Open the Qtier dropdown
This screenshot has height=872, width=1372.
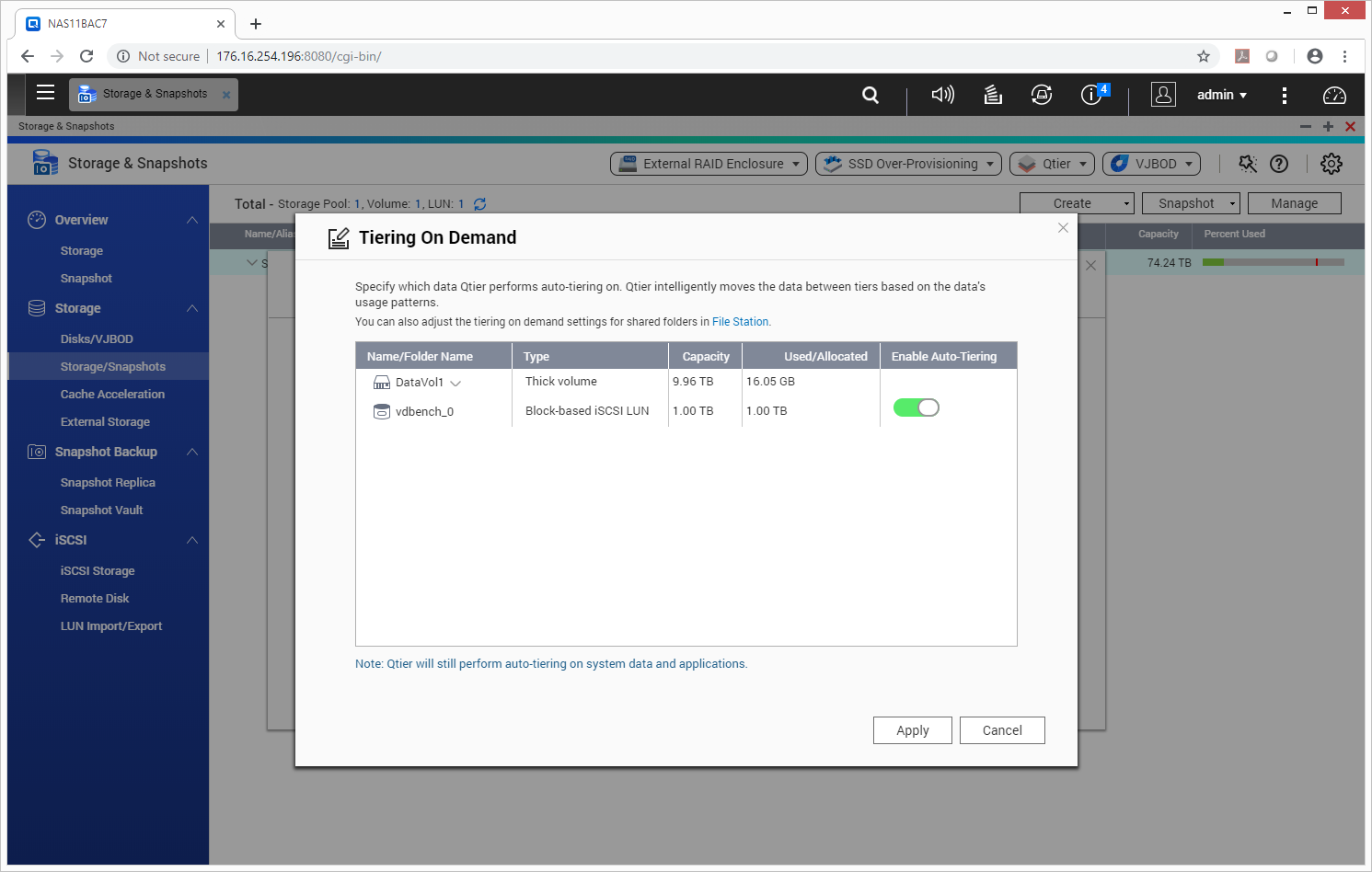pyautogui.click(x=1052, y=164)
